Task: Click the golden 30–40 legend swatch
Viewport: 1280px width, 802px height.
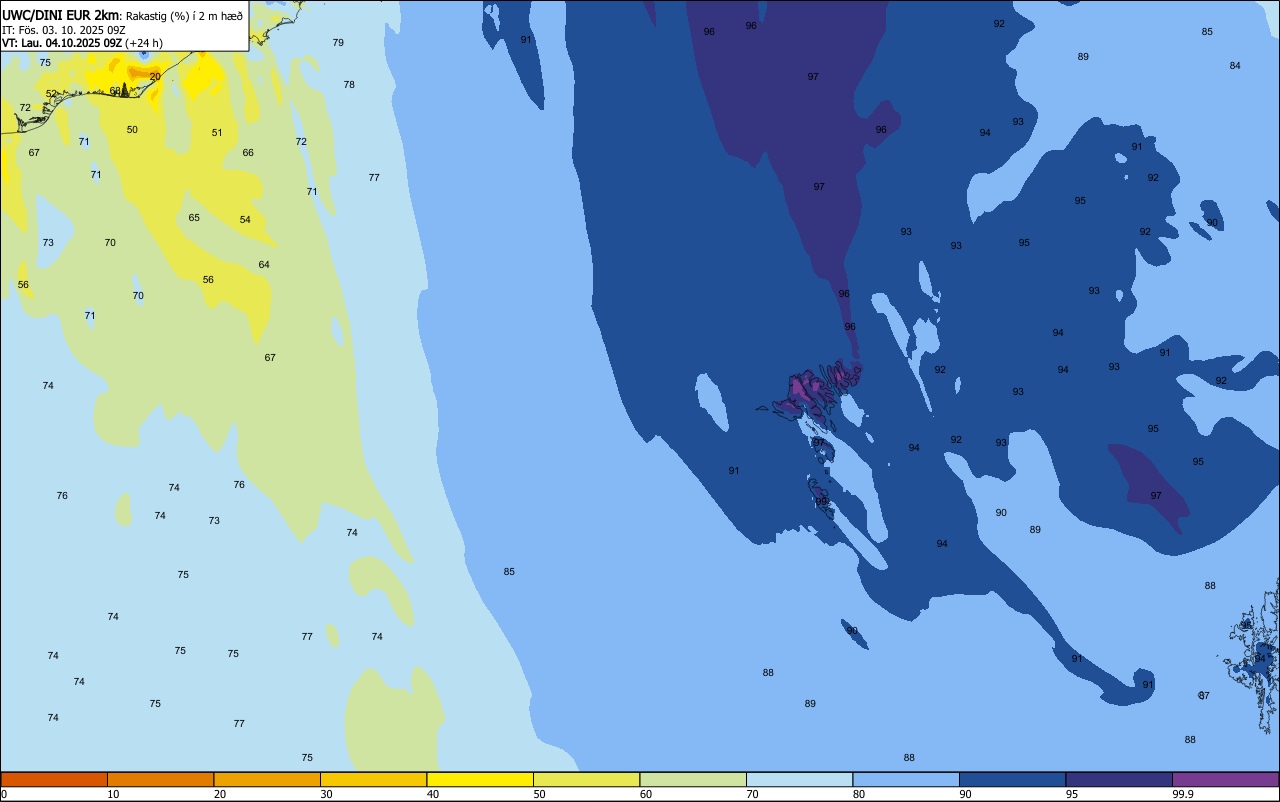Action: click(x=373, y=779)
